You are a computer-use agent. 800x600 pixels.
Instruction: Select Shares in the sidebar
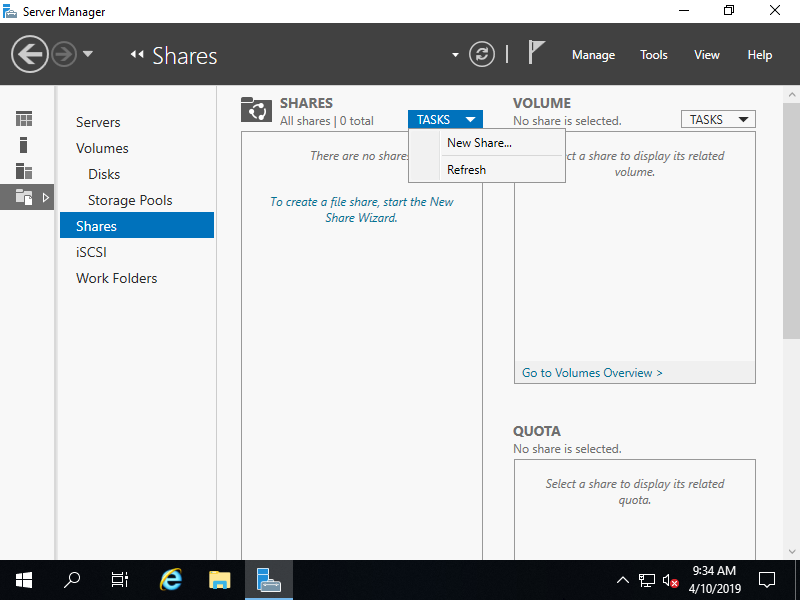tap(137, 226)
